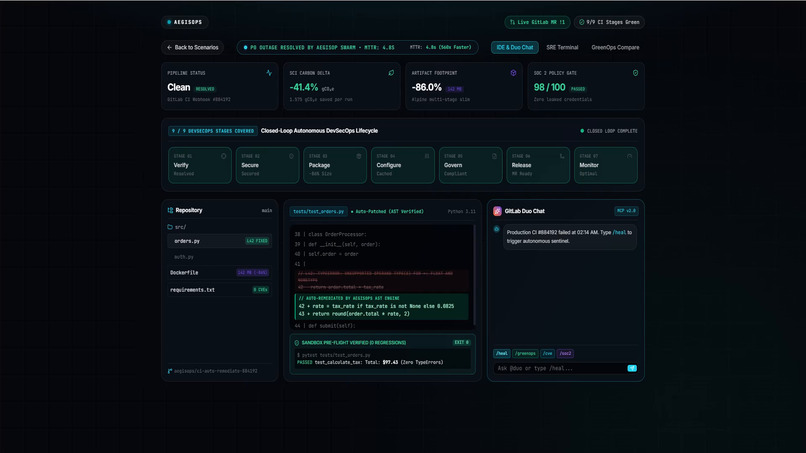Image resolution: width=806 pixels, height=453 pixels.
Task: Click the Govern stage document icon
Action: (x=494, y=156)
